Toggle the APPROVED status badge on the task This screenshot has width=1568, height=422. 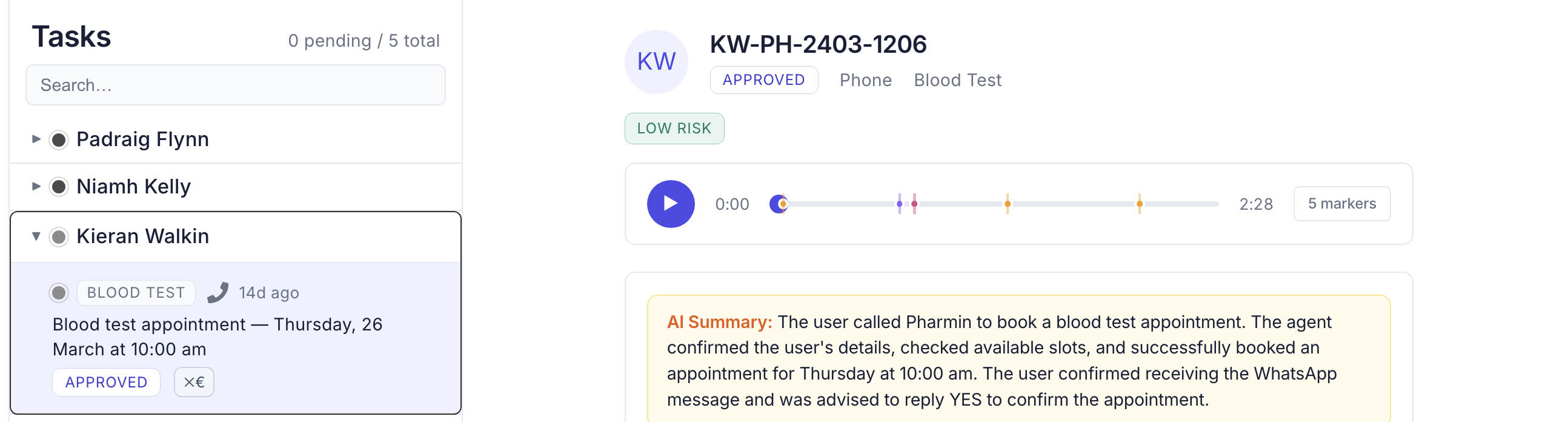coord(106,382)
